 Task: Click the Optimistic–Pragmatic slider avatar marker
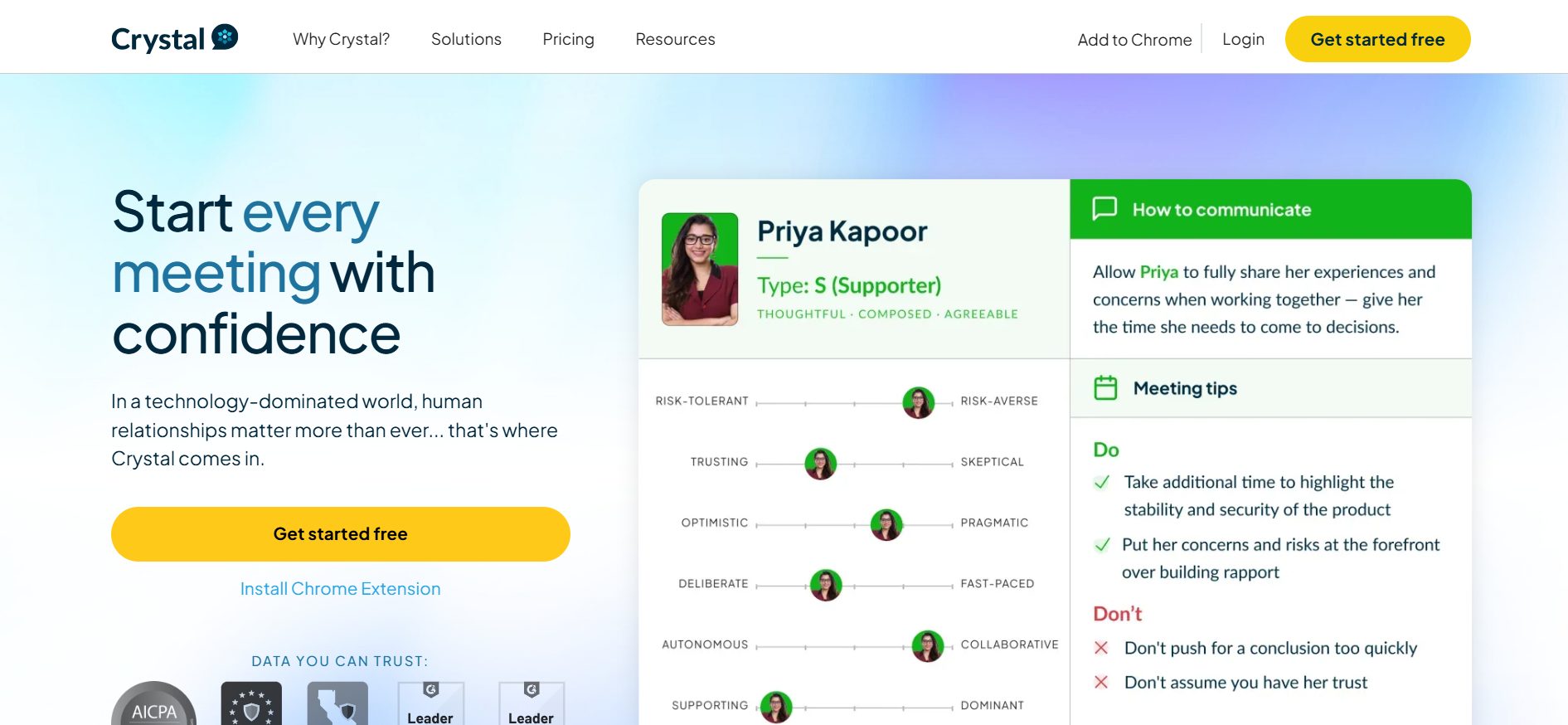click(886, 524)
